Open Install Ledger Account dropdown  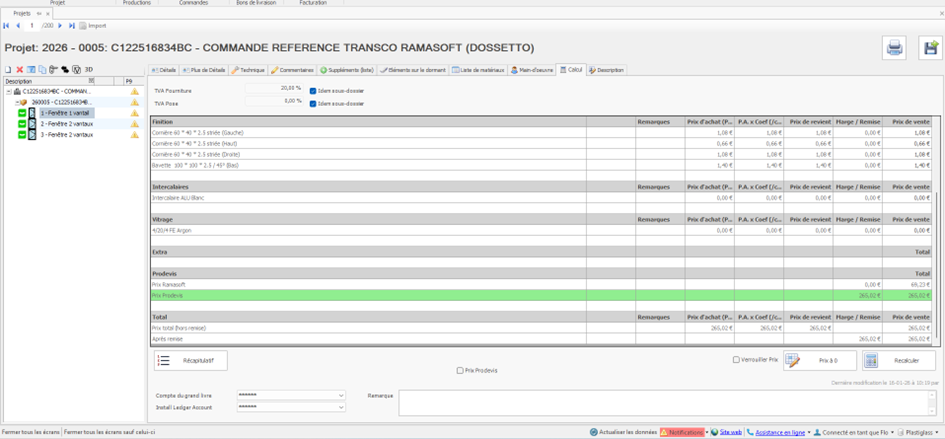[341, 407]
